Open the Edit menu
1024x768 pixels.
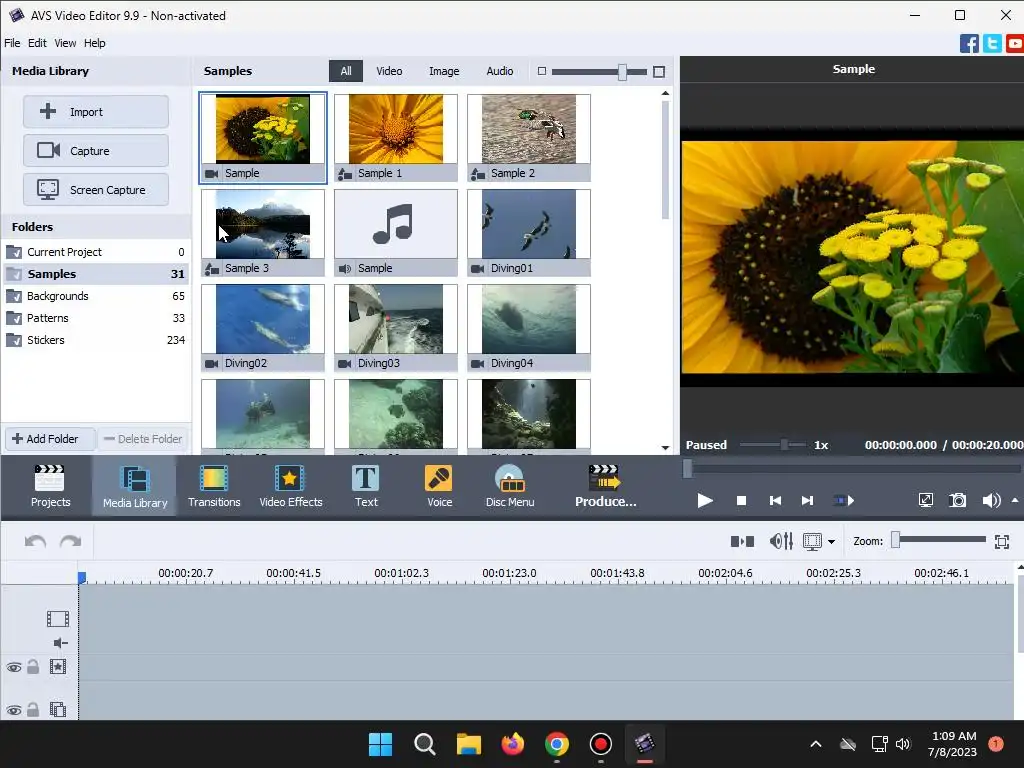coord(37,43)
